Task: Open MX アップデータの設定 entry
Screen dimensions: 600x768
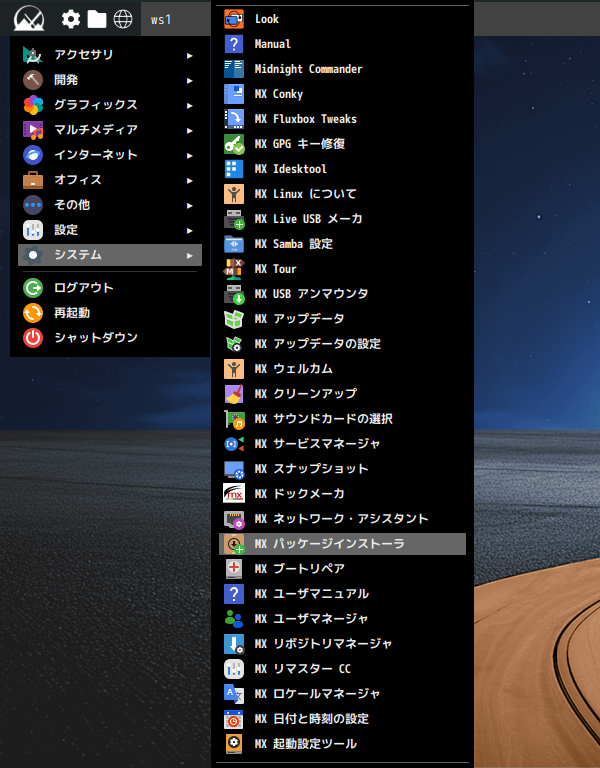Action: click(342, 344)
